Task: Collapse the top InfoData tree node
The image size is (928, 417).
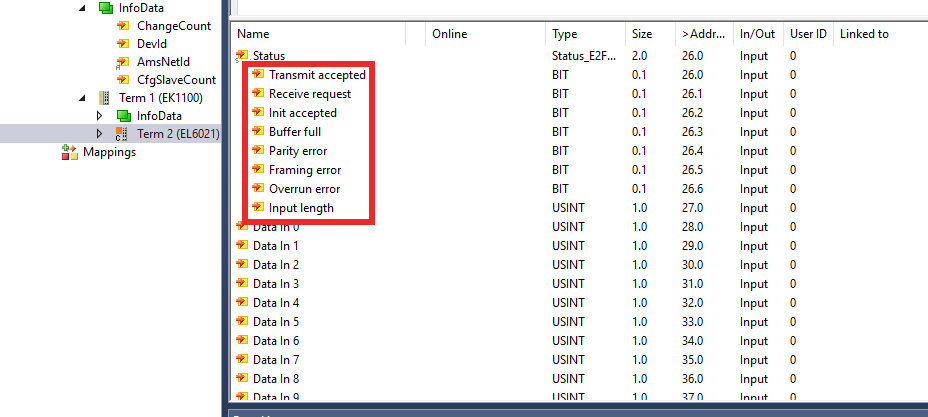Action: (x=82, y=8)
